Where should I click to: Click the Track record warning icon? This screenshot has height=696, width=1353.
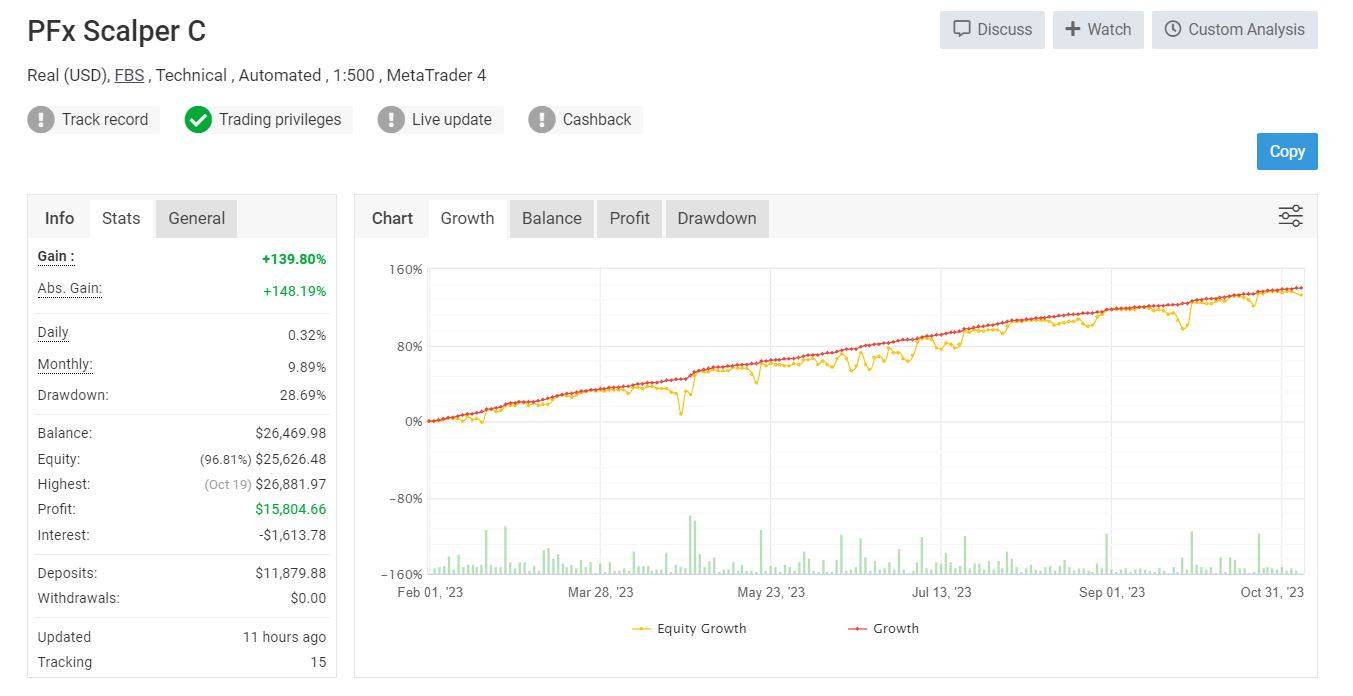point(41,119)
